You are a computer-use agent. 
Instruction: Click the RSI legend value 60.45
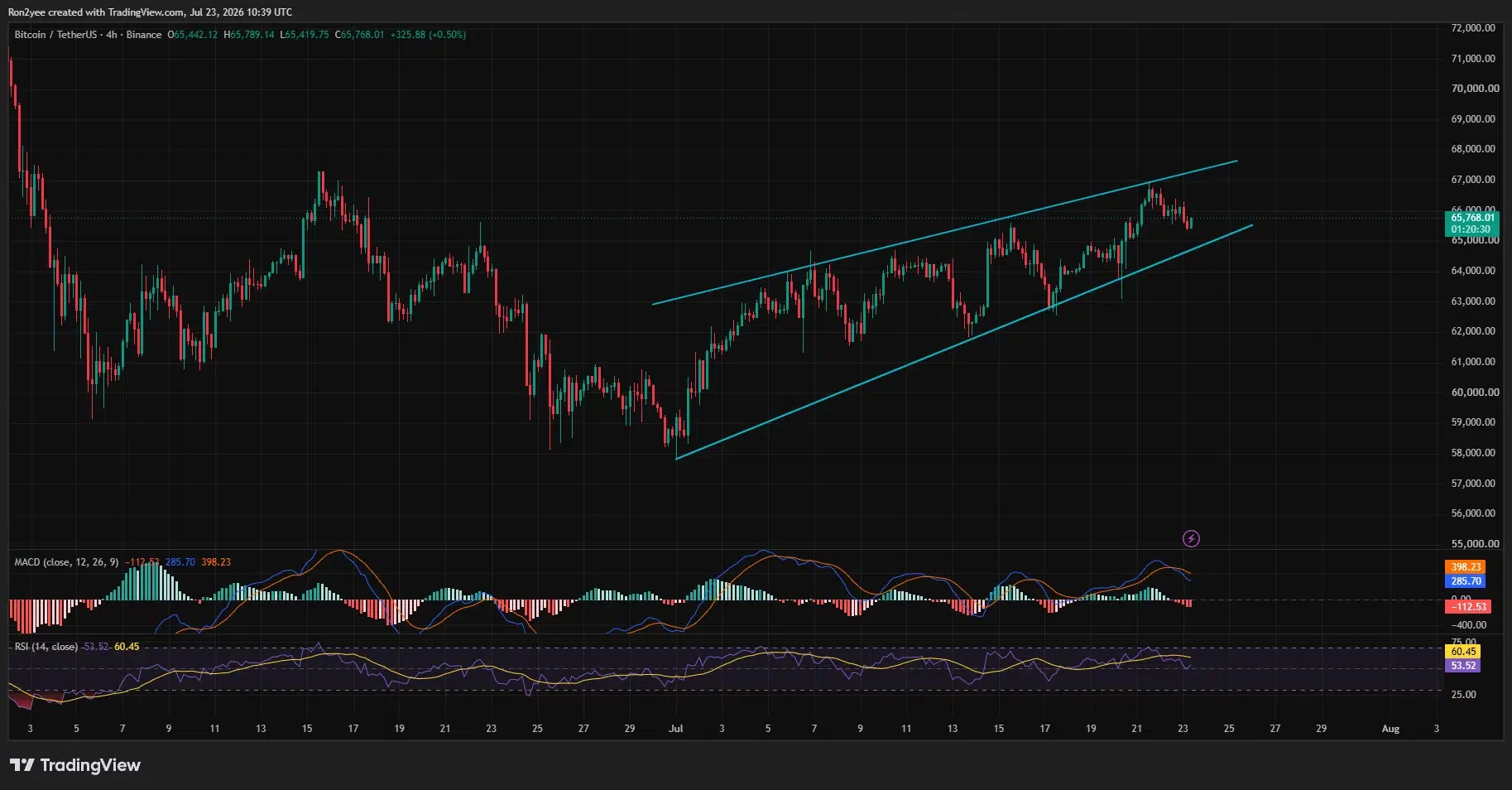pyautogui.click(x=127, y=647)
